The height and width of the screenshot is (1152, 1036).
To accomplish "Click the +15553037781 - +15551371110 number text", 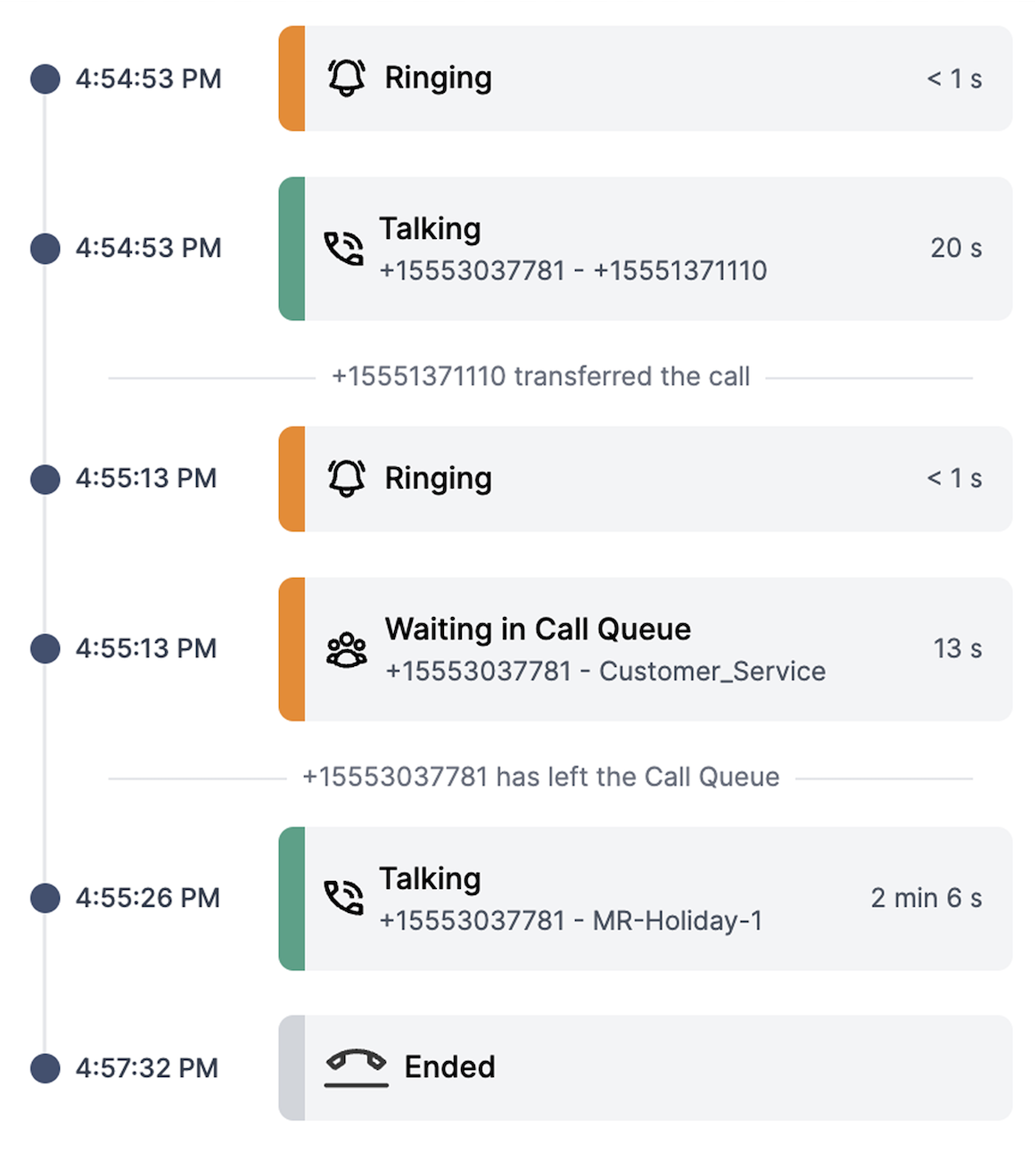I will click(x=572, y=270).
